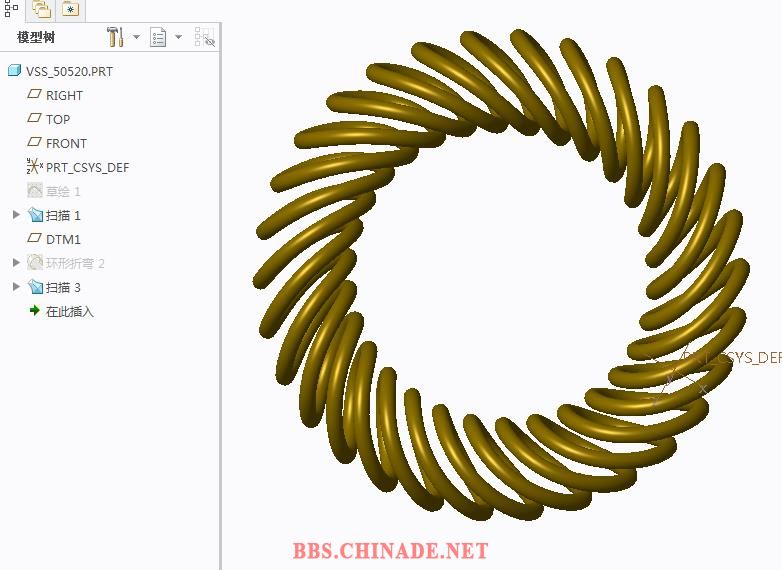Viewport: 782px width, 570px height.
Task: Switch to the model tree tab icon
Action: 11,8
